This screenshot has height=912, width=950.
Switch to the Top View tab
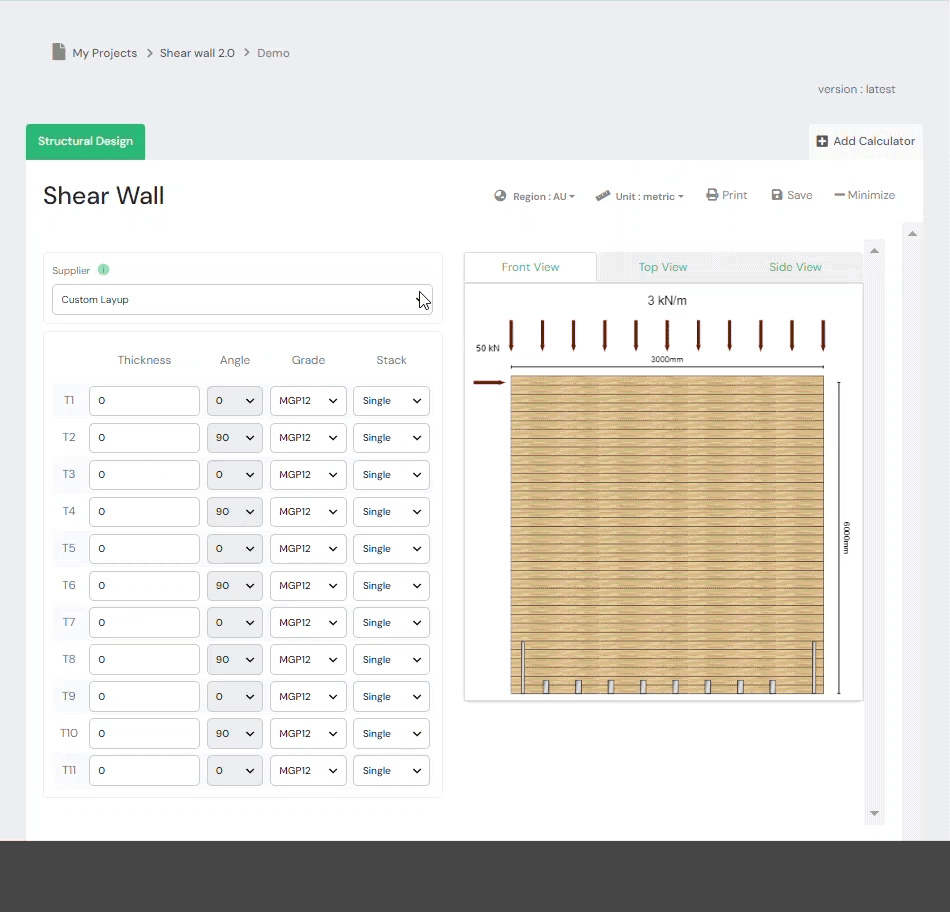click(663, 267)
